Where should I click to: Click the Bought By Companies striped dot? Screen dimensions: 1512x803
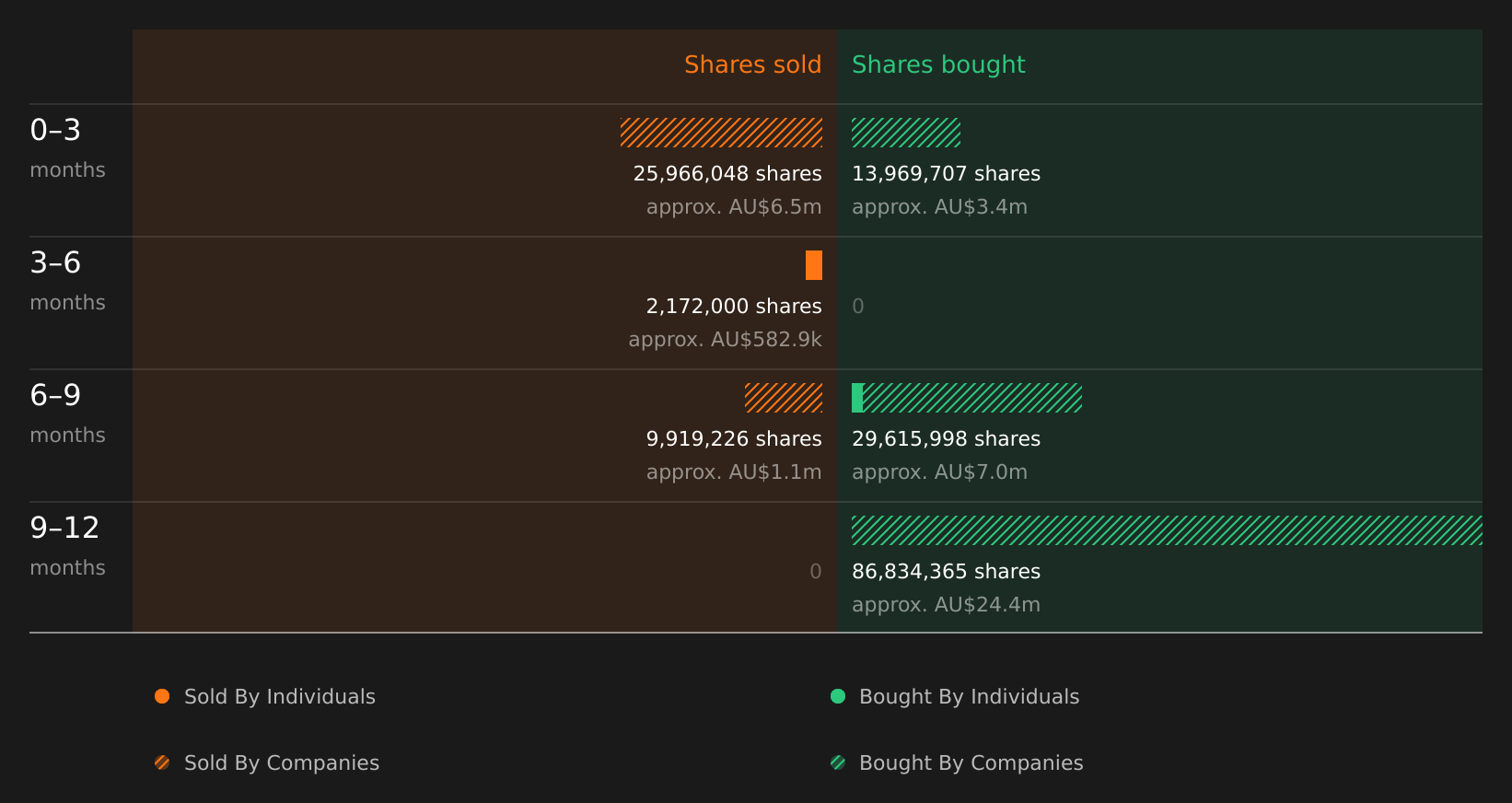[838, 762]
